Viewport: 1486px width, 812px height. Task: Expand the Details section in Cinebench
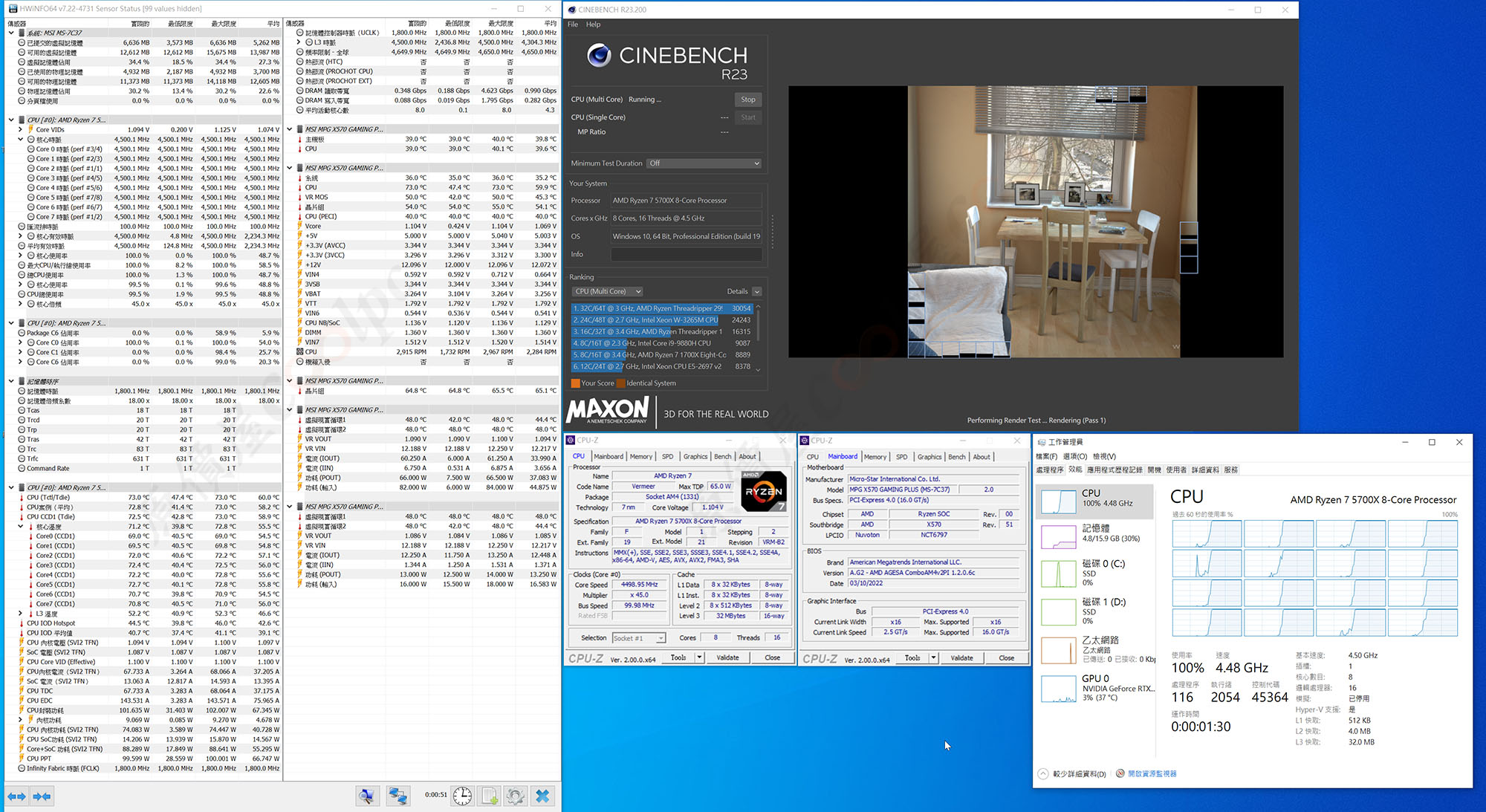(x=756, y=291)
